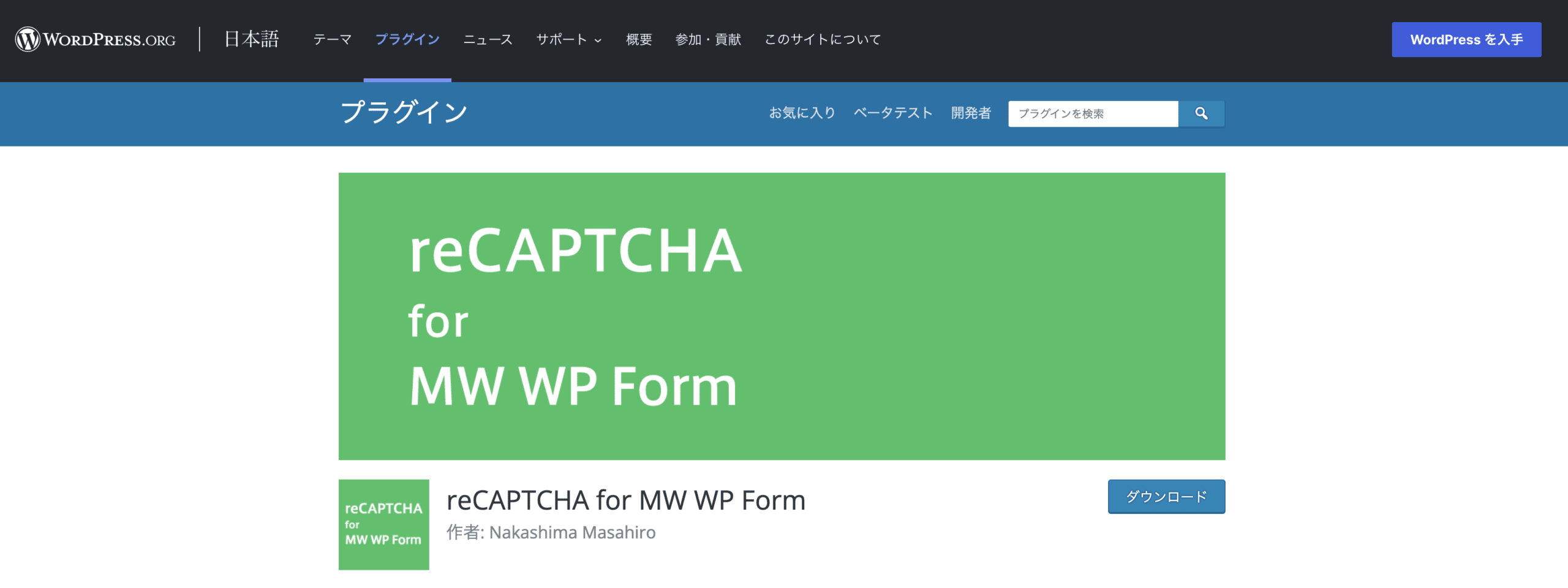Open the 概要 page

[x=638, y=39]
